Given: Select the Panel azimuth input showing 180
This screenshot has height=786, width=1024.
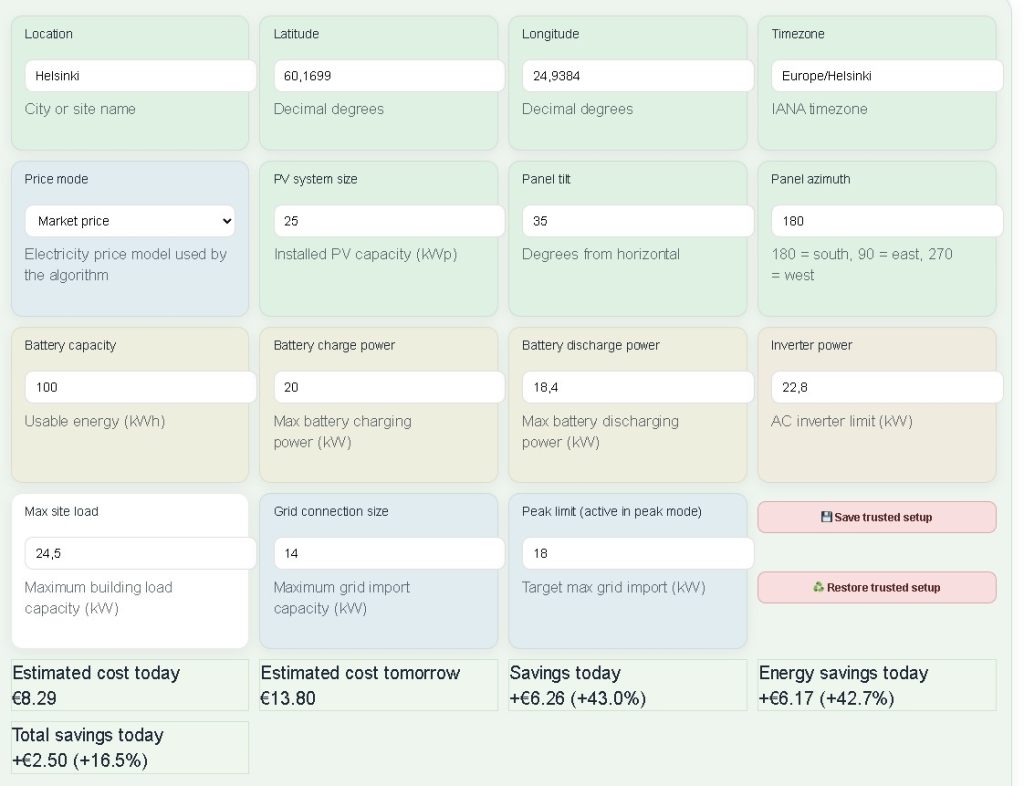Looking at the screenshot, I should click(x=887, y=221).
